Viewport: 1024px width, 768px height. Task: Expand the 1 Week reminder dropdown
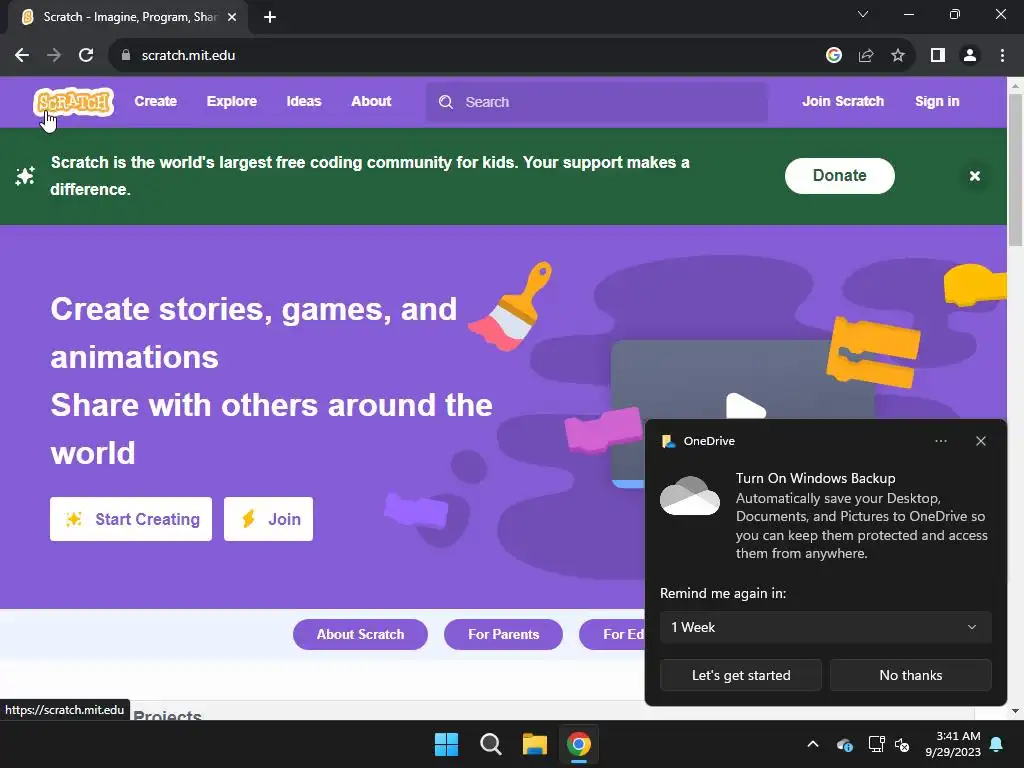click(825, 627)
